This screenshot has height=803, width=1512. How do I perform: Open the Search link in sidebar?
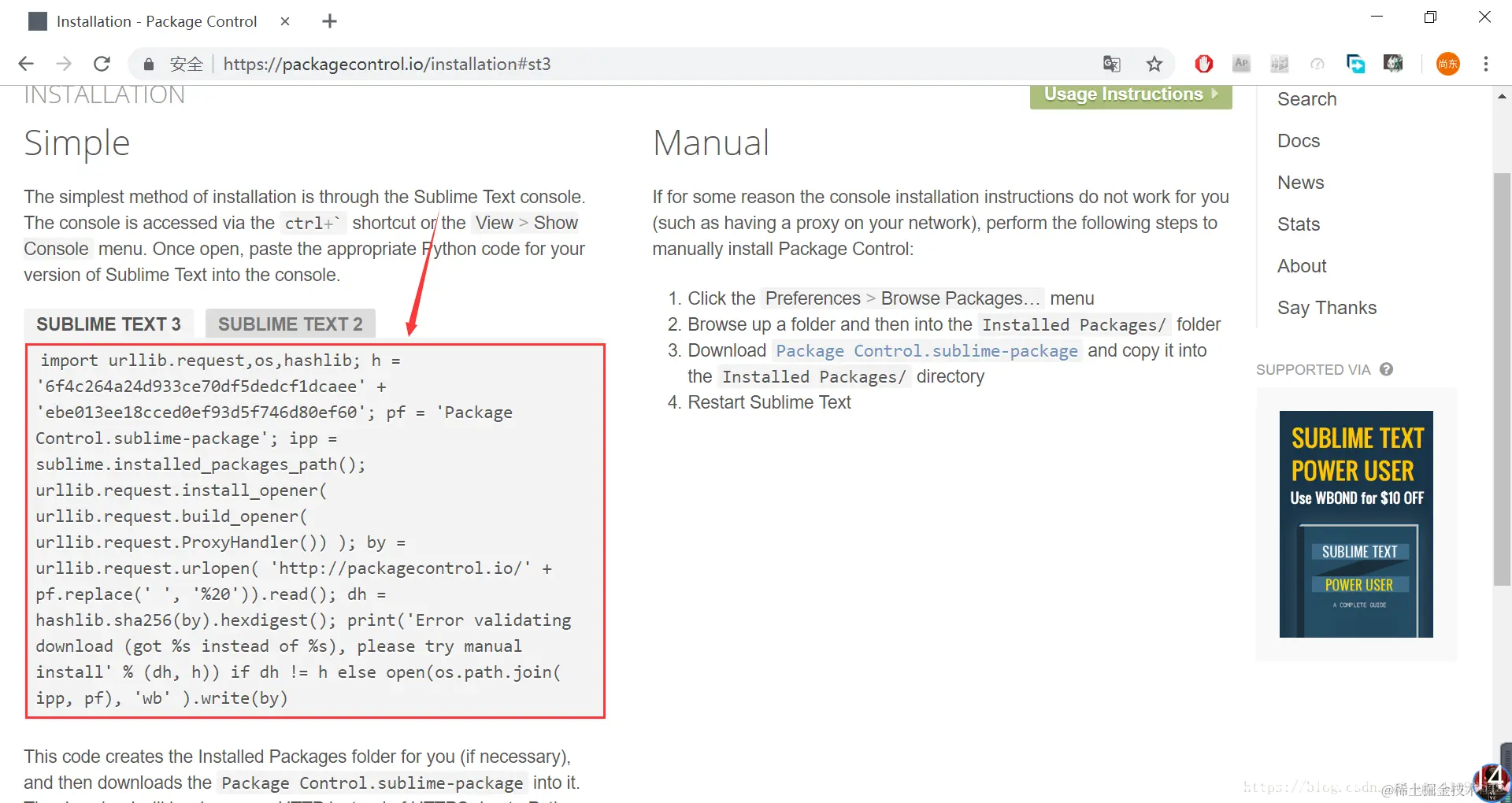[x=1306, y=99]
